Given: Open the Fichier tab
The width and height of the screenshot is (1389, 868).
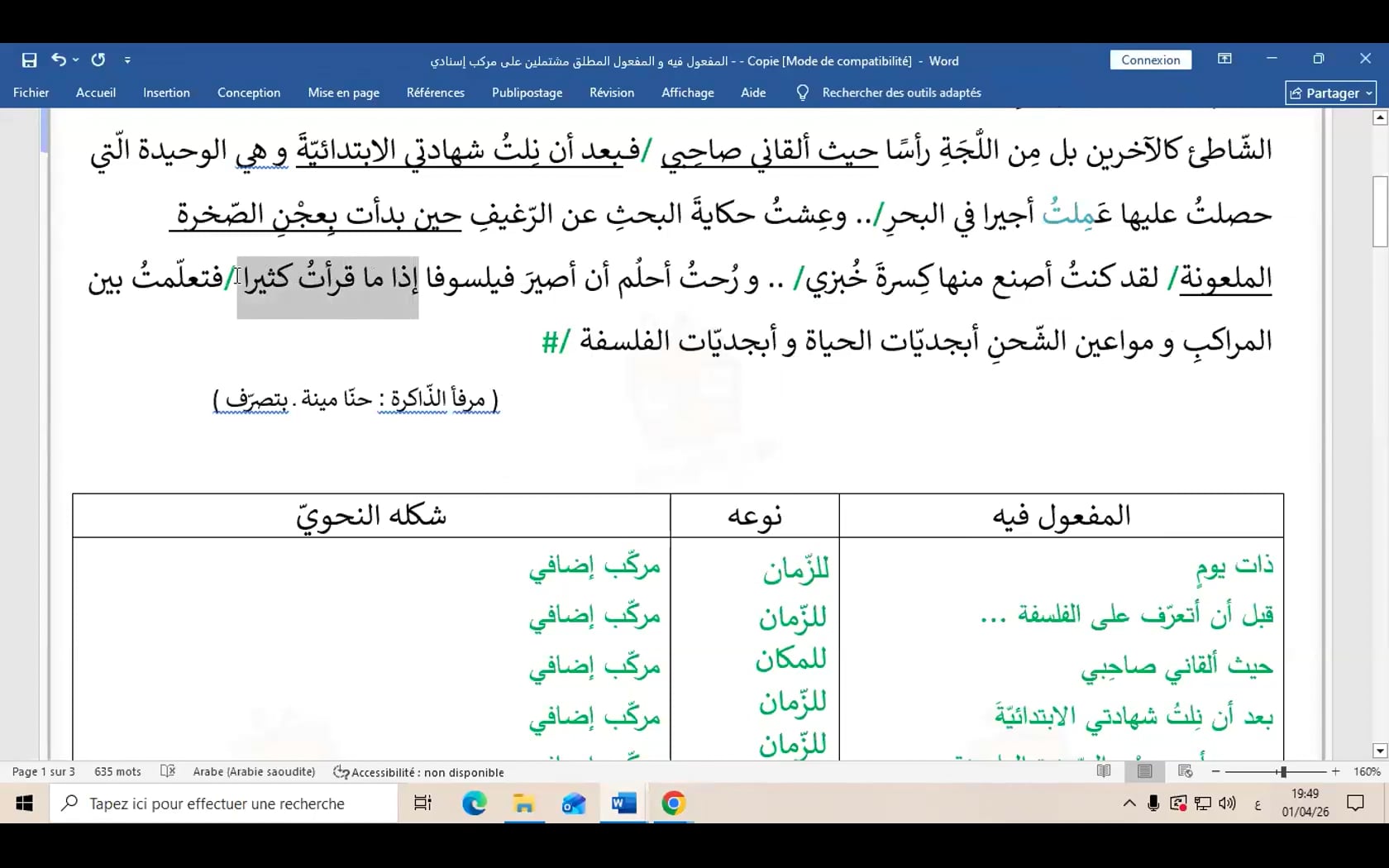Looking at the screenshot, I should tap(31, 93).
